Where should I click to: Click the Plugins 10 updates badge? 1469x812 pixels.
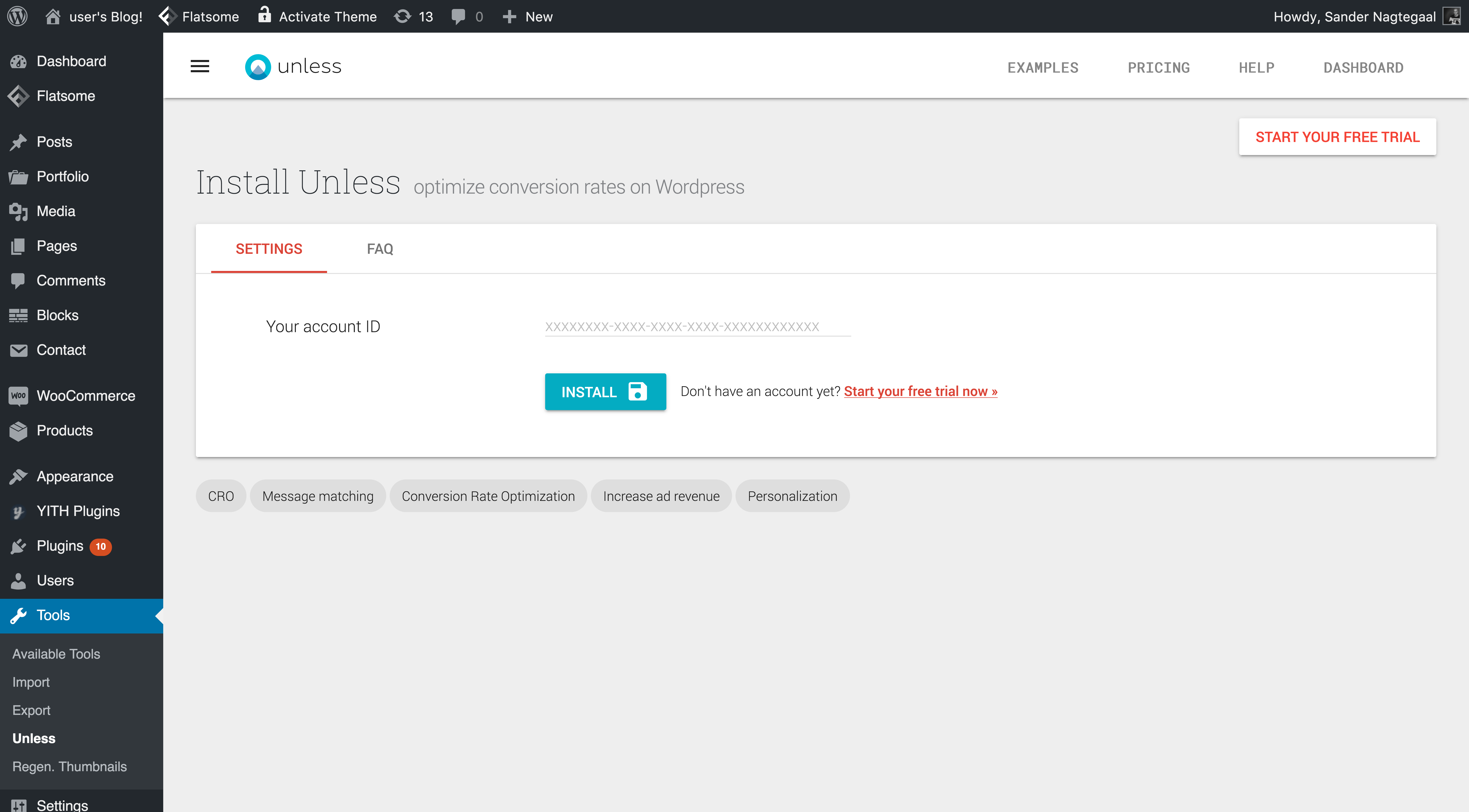point(100,546)
